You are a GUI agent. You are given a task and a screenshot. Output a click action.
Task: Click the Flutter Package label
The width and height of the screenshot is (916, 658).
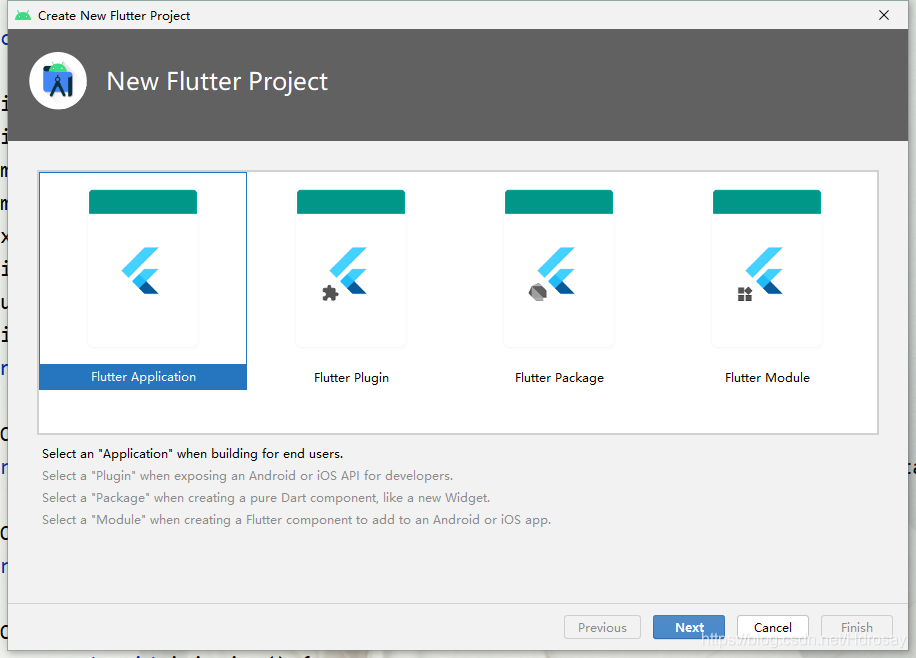pyautogui.click(x=559, y=378)
